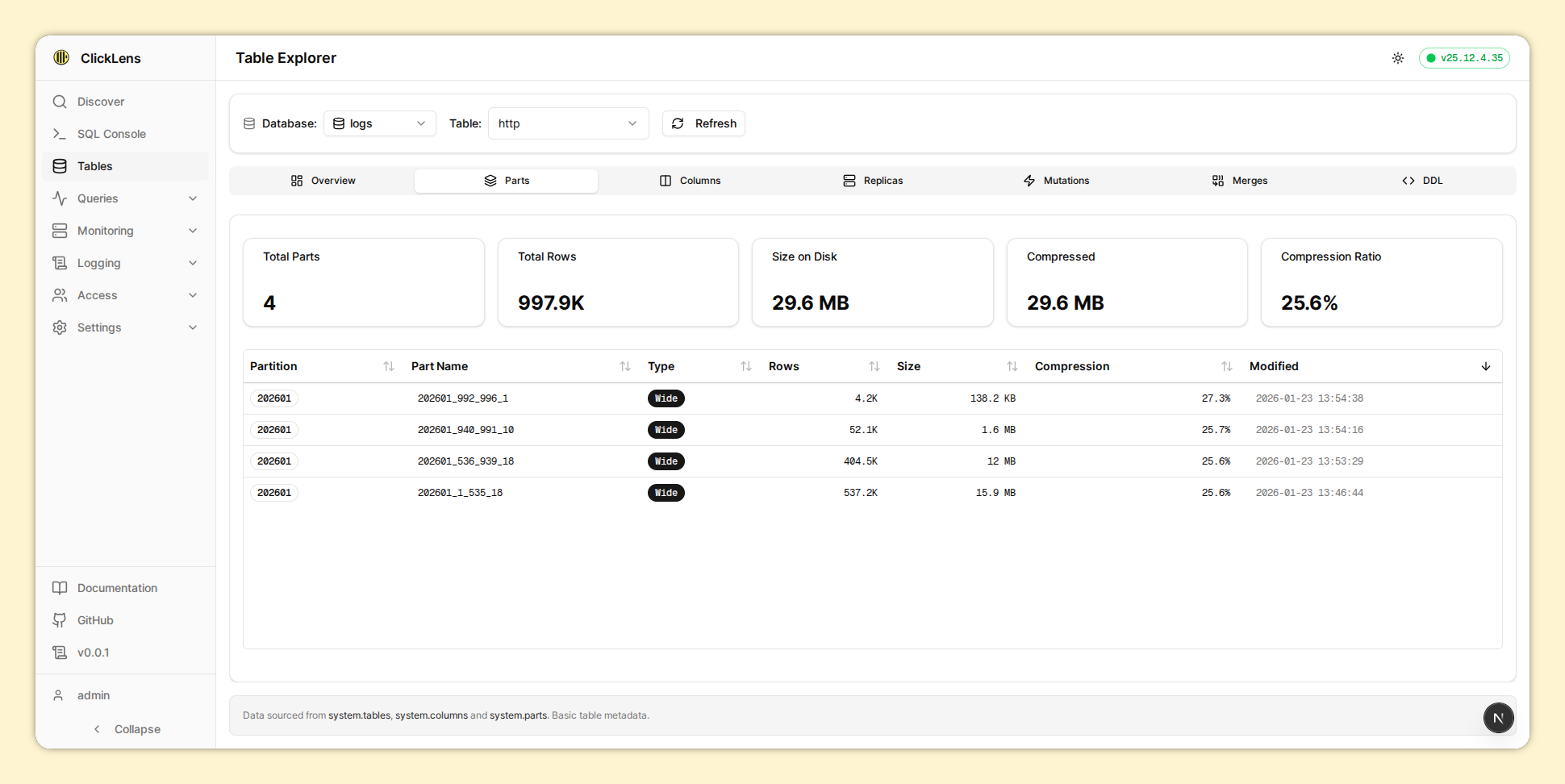Select part row 202601_536_939_18
This screenshot has width=1565, height=784.
465,461
